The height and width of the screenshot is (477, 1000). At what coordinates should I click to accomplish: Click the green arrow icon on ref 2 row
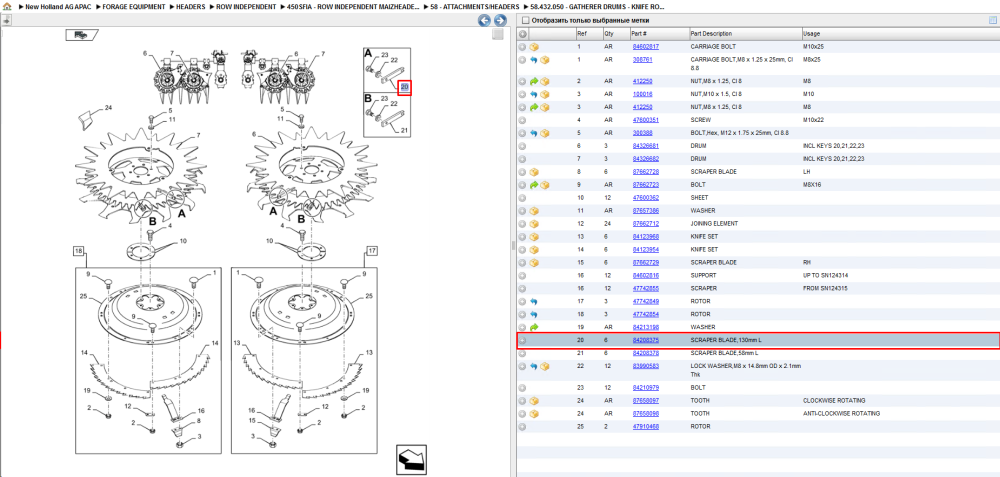tap(534, 82)
